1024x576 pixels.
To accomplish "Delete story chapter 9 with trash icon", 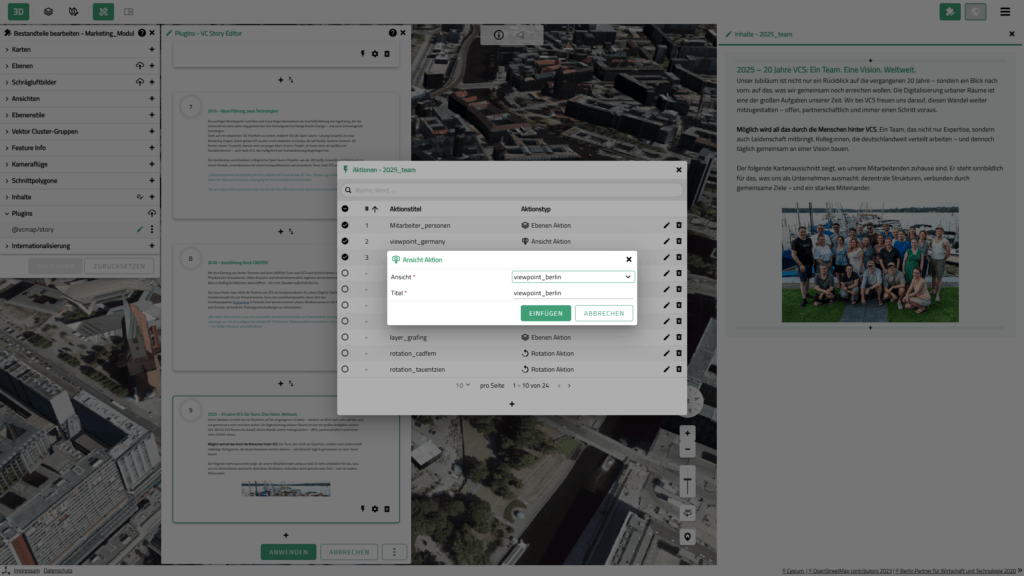I will click(x=387, y=509).
